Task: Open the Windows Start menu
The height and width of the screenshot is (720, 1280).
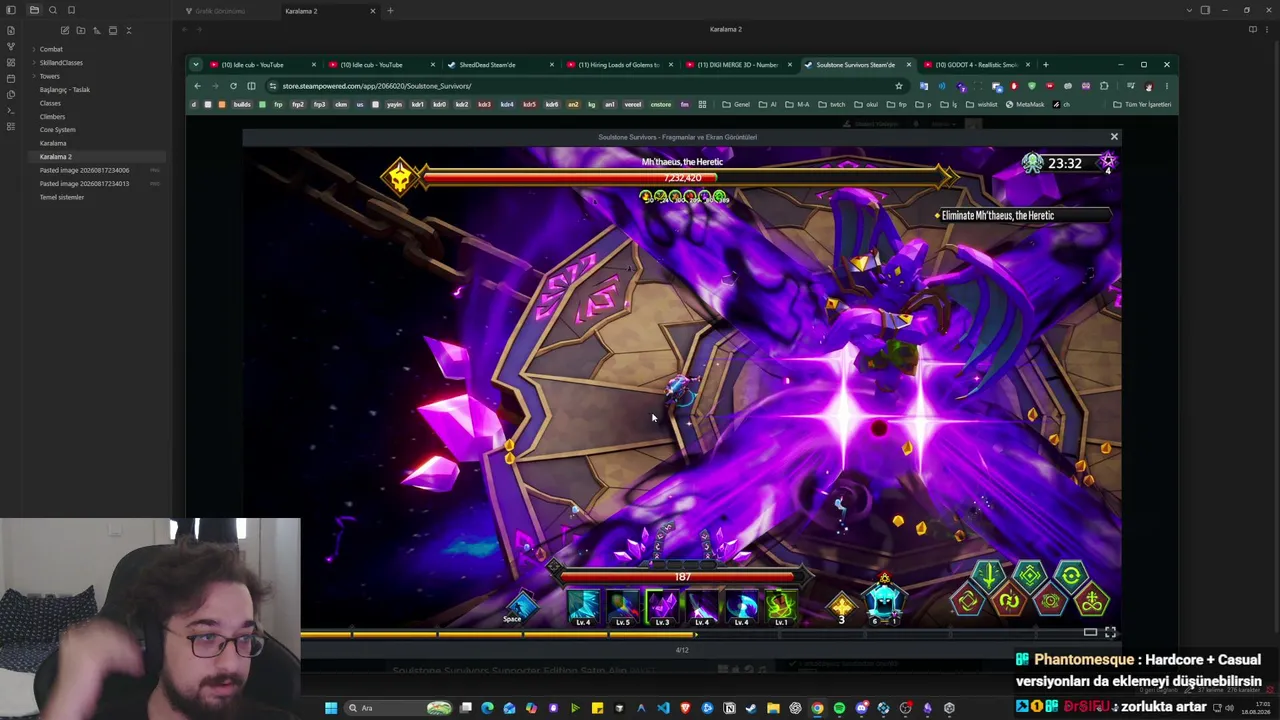Action: tap(331, 708)
